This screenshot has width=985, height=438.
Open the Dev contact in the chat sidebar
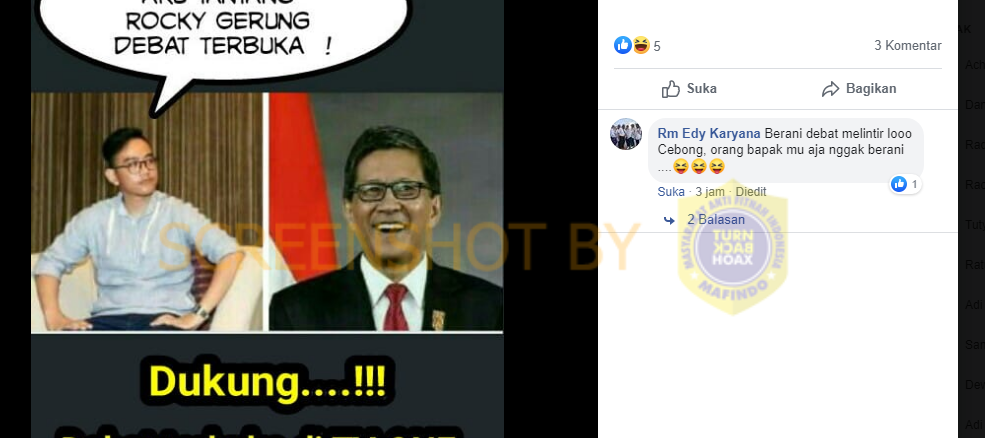click(974, 385)
